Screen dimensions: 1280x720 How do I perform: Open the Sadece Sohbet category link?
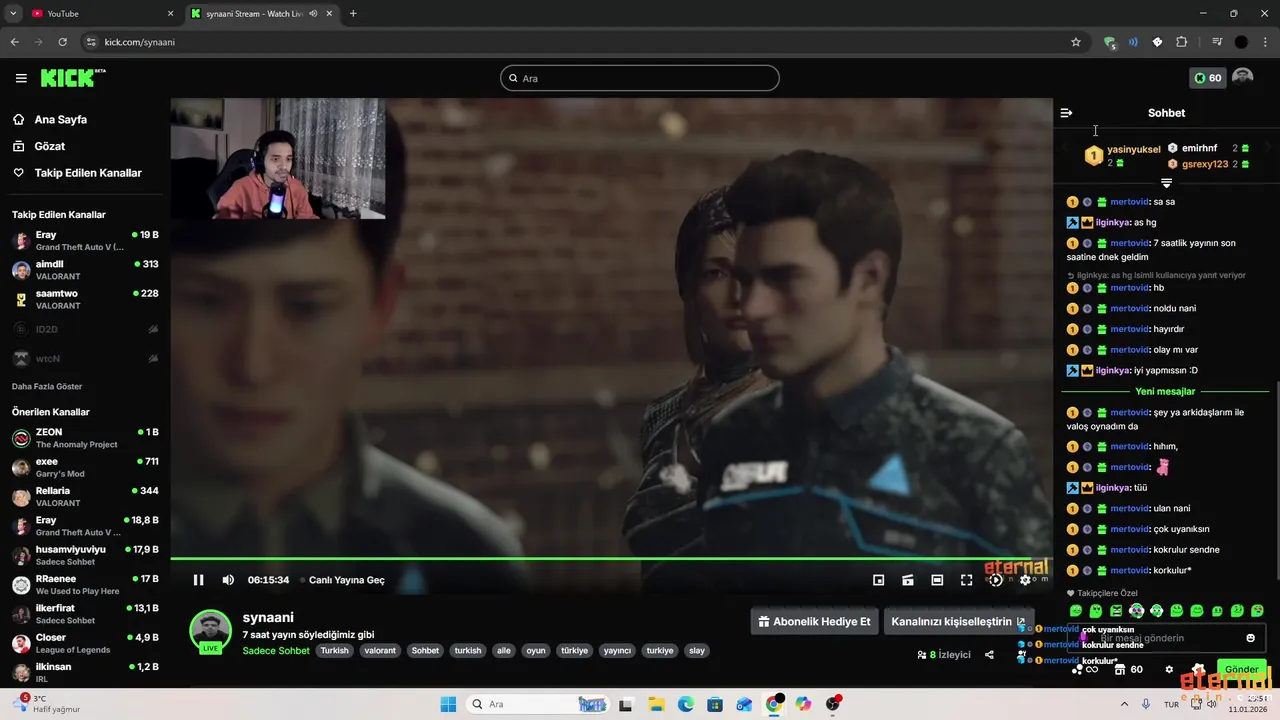click(276, 650)
